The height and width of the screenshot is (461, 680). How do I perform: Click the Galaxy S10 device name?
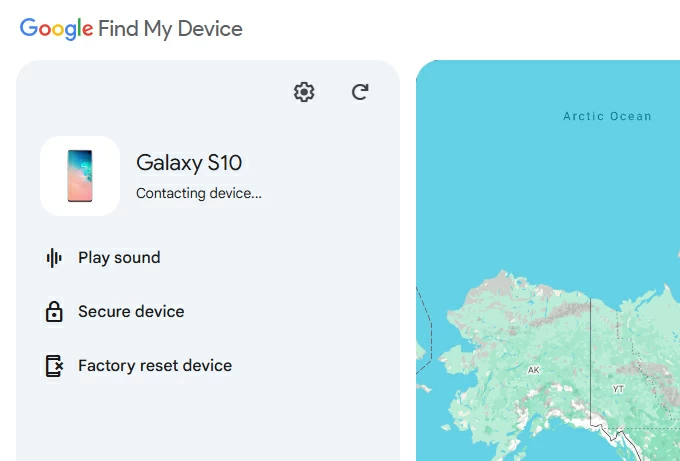(x=189, y=163)
